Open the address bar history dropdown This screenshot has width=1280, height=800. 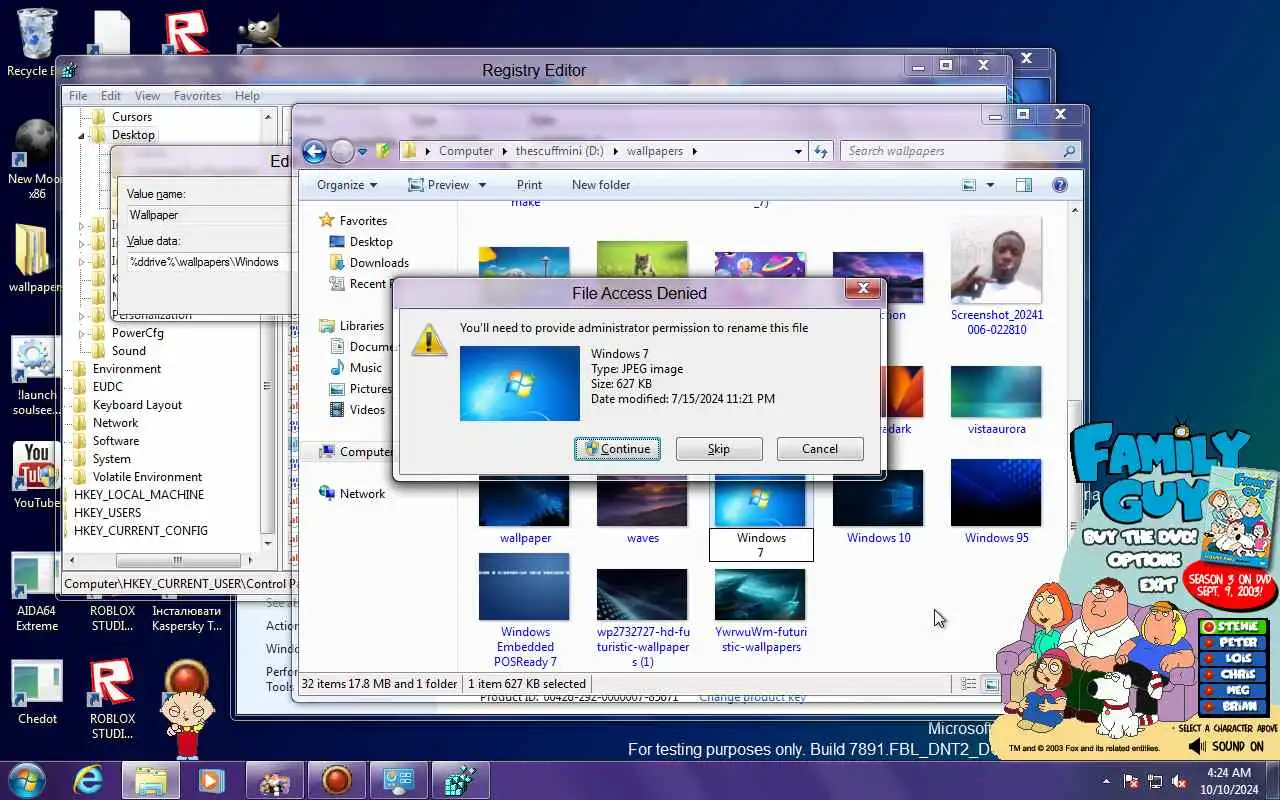coord(798,152)
